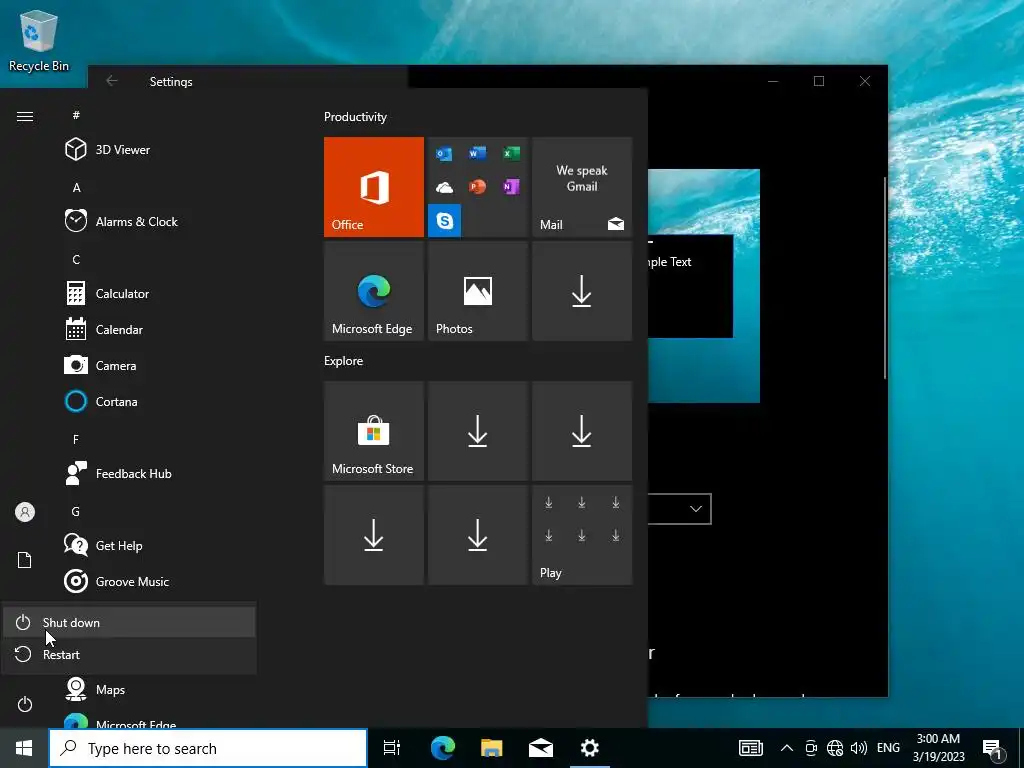The image size is (1024, 768).
Task: Click the back arrow in Settings window
Action: (112, 81)
